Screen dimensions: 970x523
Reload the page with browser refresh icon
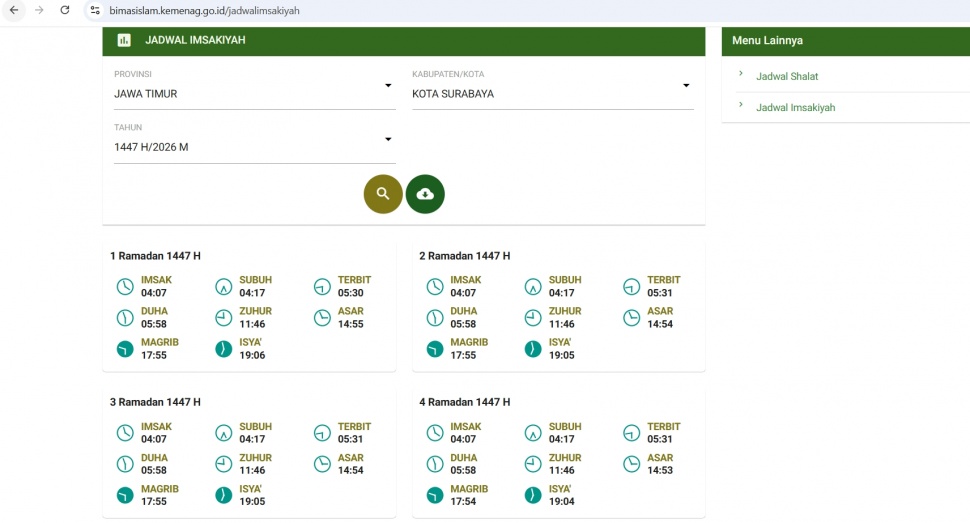65,10
